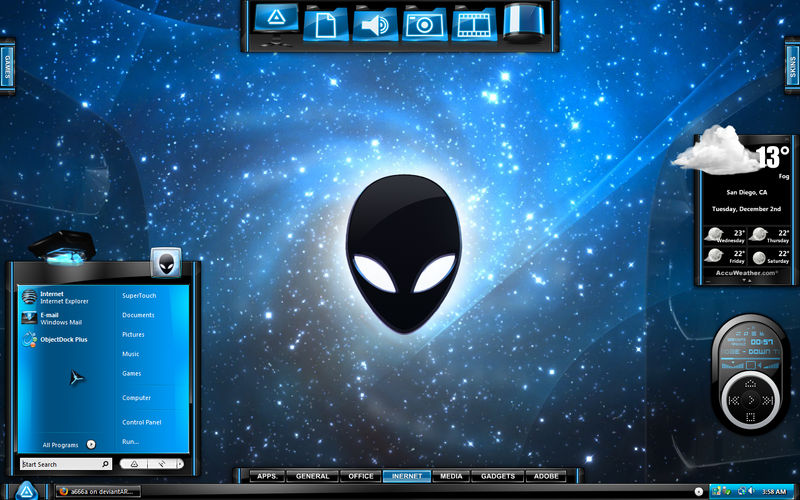Expand shutdown options arrow in Start menu
This screenshot has height=500, width=800.
tap(180, 464)
